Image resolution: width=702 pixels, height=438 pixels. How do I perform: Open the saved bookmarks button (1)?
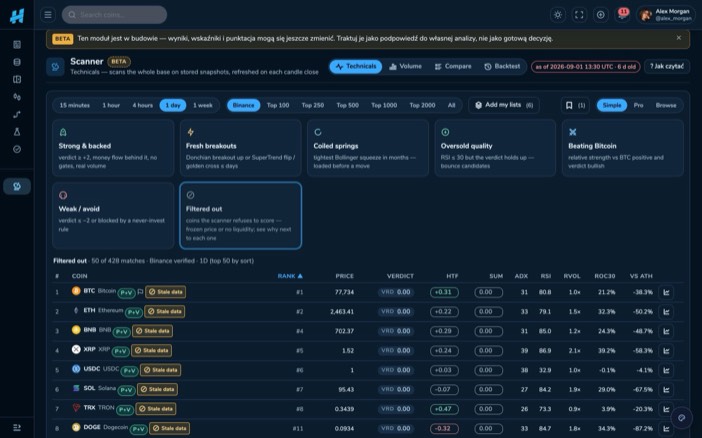(575, 105)
